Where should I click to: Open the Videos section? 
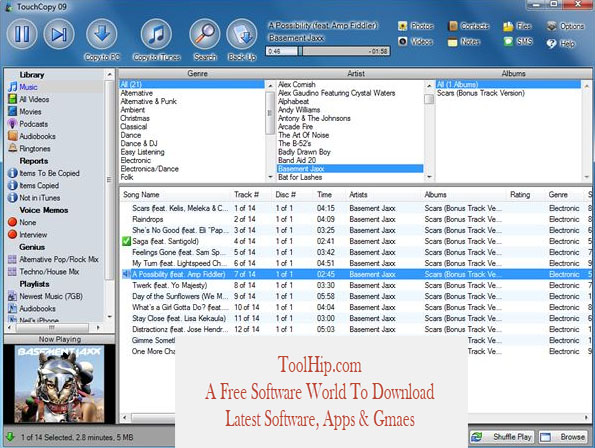(x=416, y=41)
